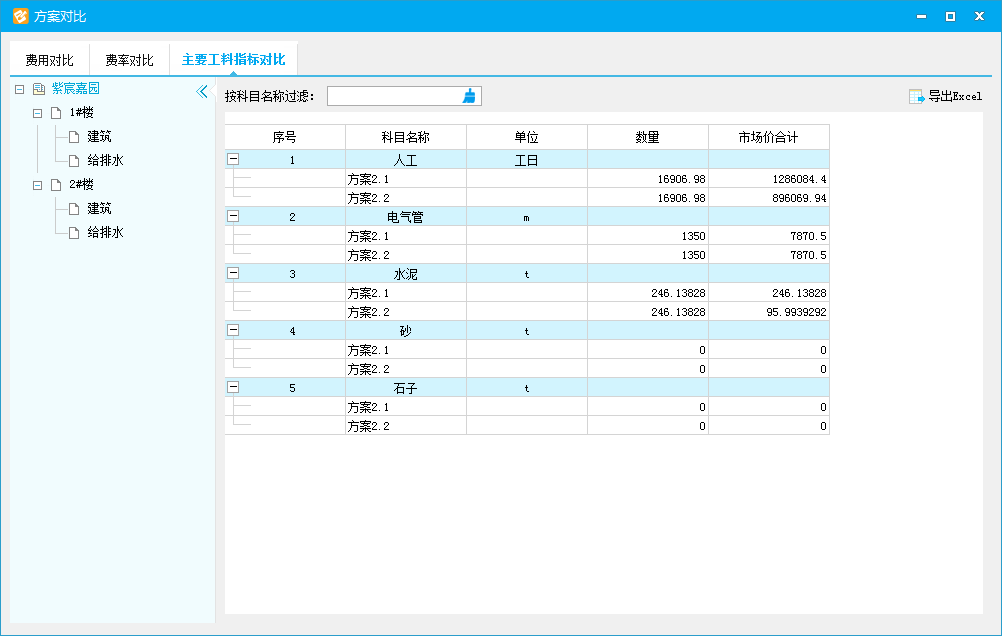Click the 科目名称 filter input field
Image resolution: width=1002 pixels, height=636 pixels.
[x=393, y=96]
